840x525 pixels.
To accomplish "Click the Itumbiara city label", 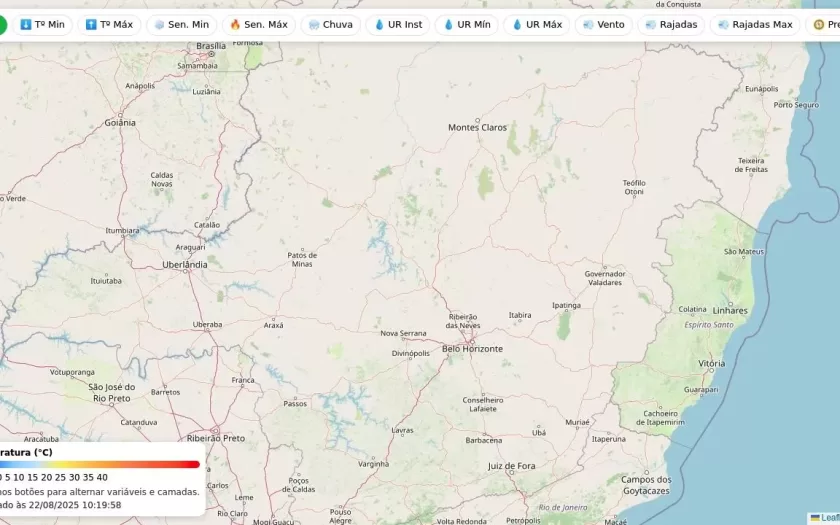I will (122, 231).
